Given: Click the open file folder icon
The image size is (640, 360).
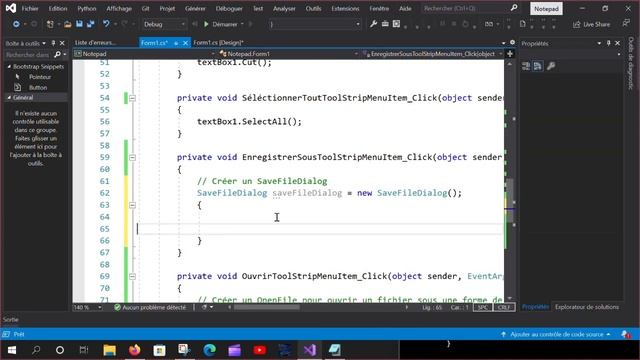Looking at the screenshot, I should 68,24.
